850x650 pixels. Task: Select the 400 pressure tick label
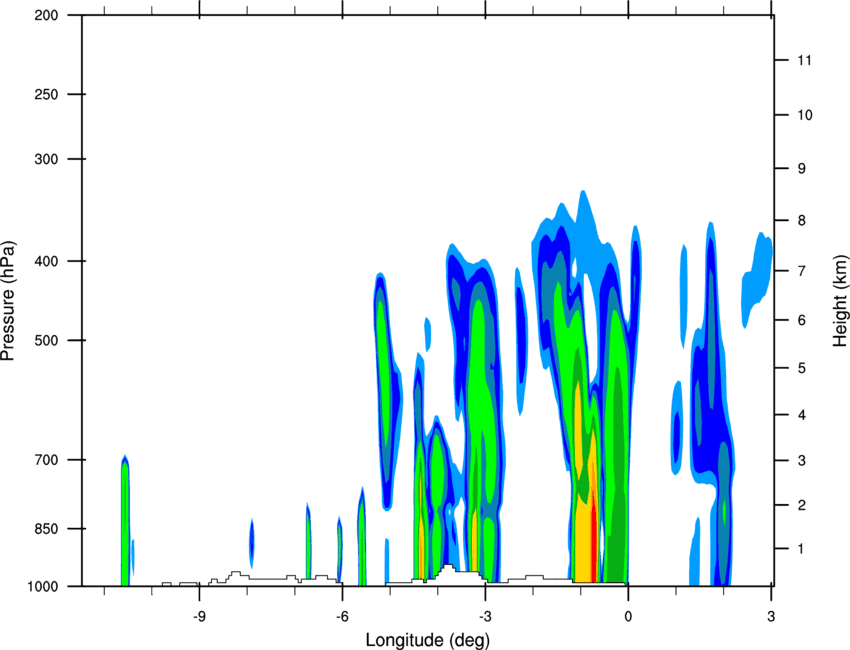point(46,261)
